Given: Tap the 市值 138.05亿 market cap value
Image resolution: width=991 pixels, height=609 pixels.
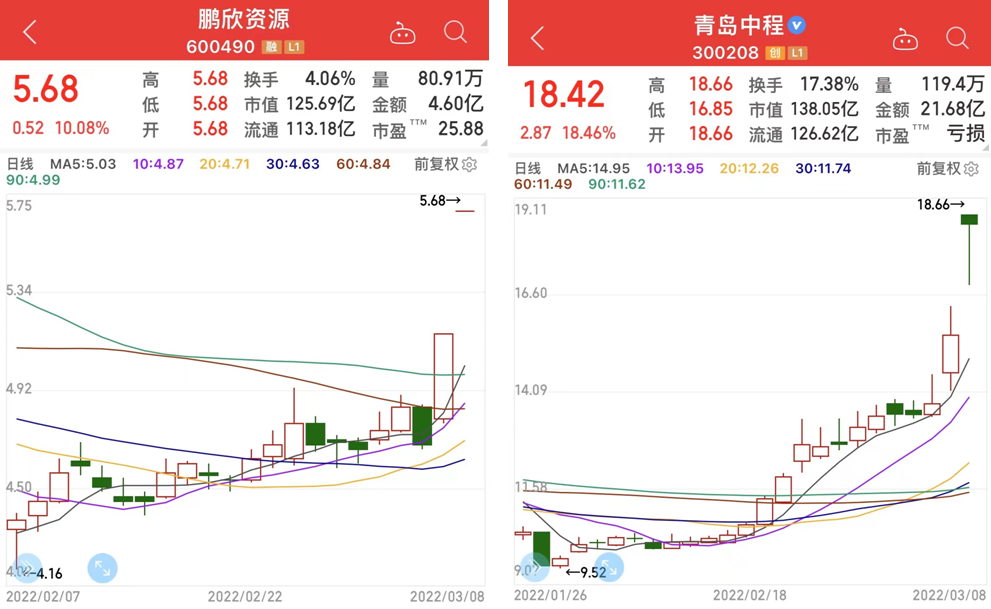Looking at the screenshot, I should [825, 109].
